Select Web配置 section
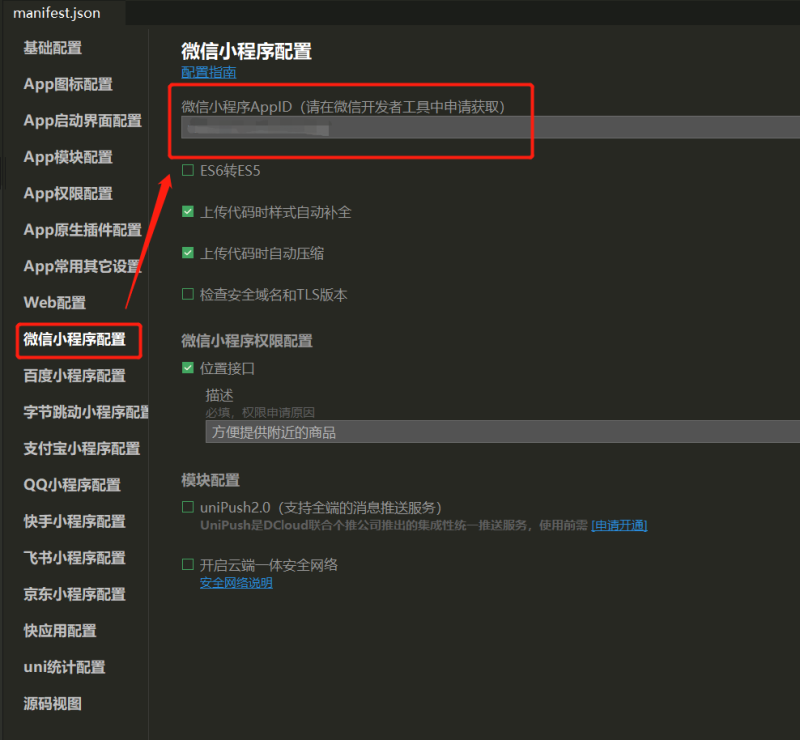 point(55,303)
